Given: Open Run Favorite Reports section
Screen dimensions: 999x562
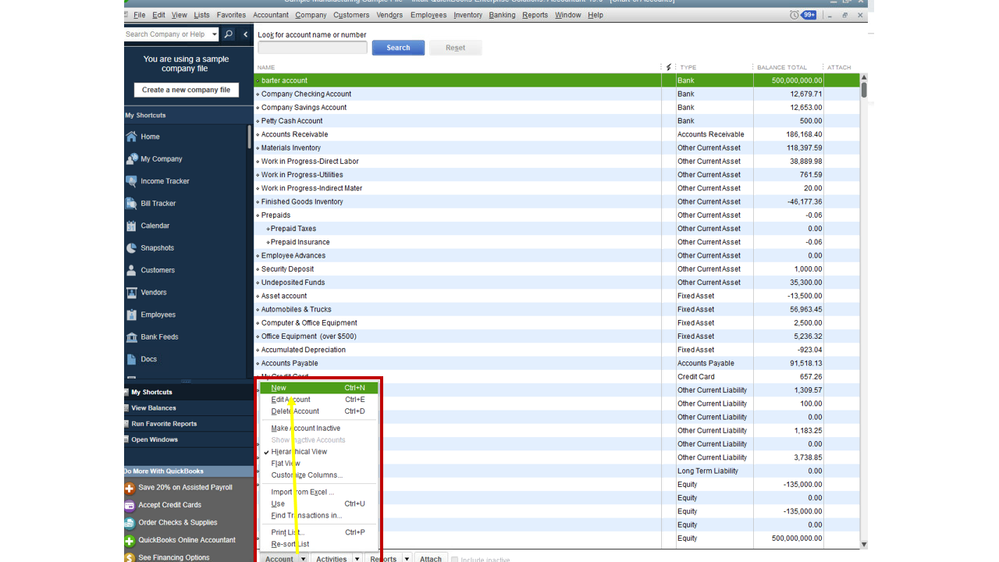Looking at the screenshot, I should (164, 424).
